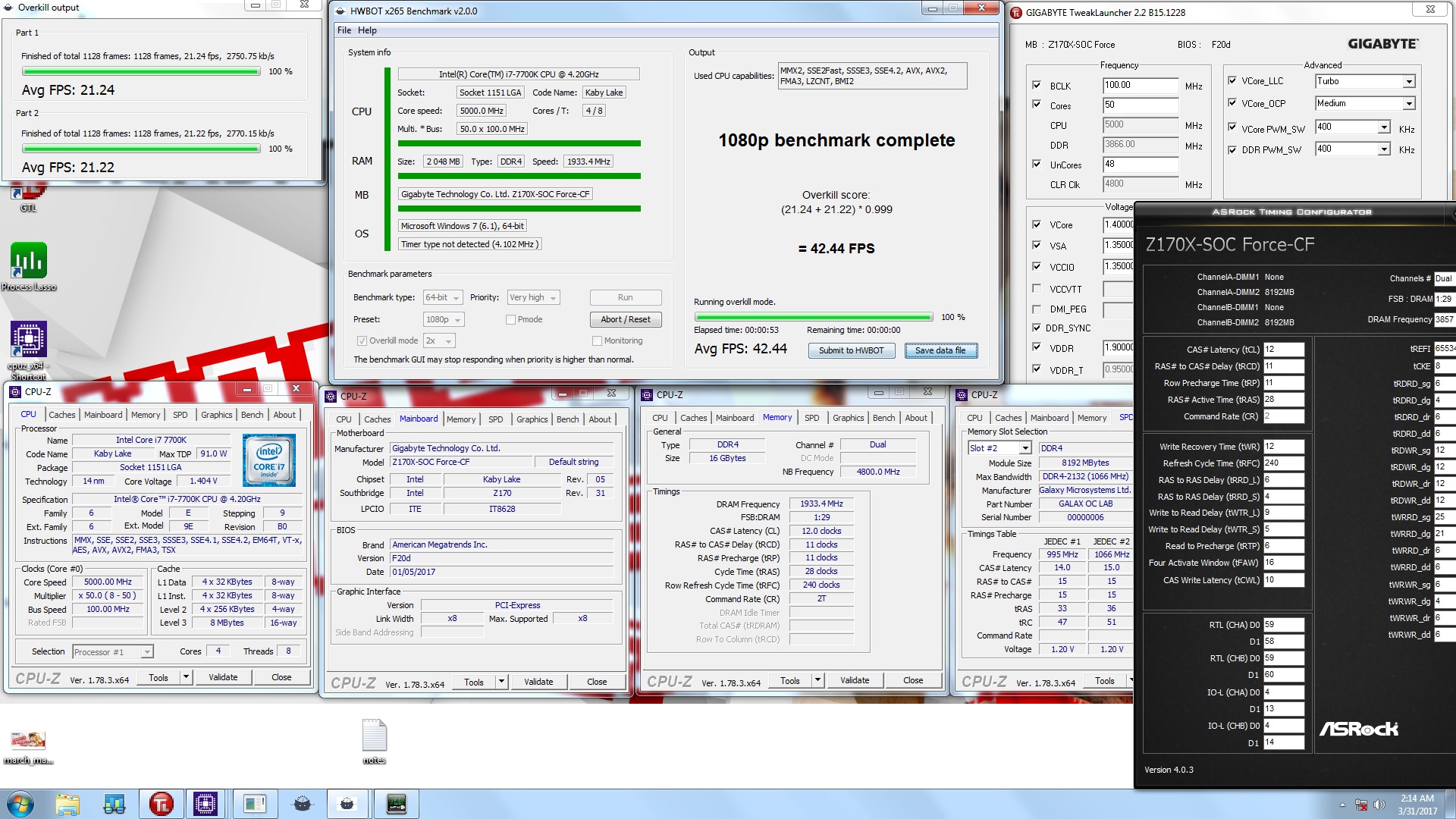Toggle the VCore_LLC checkbox

[1232, 80]
